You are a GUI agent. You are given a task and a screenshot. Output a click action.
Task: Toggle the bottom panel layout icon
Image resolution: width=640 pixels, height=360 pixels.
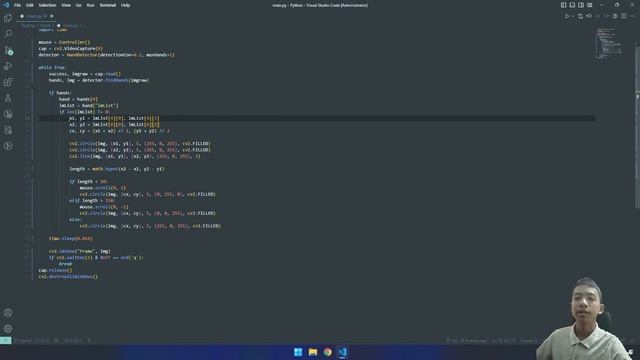point(572,5)
